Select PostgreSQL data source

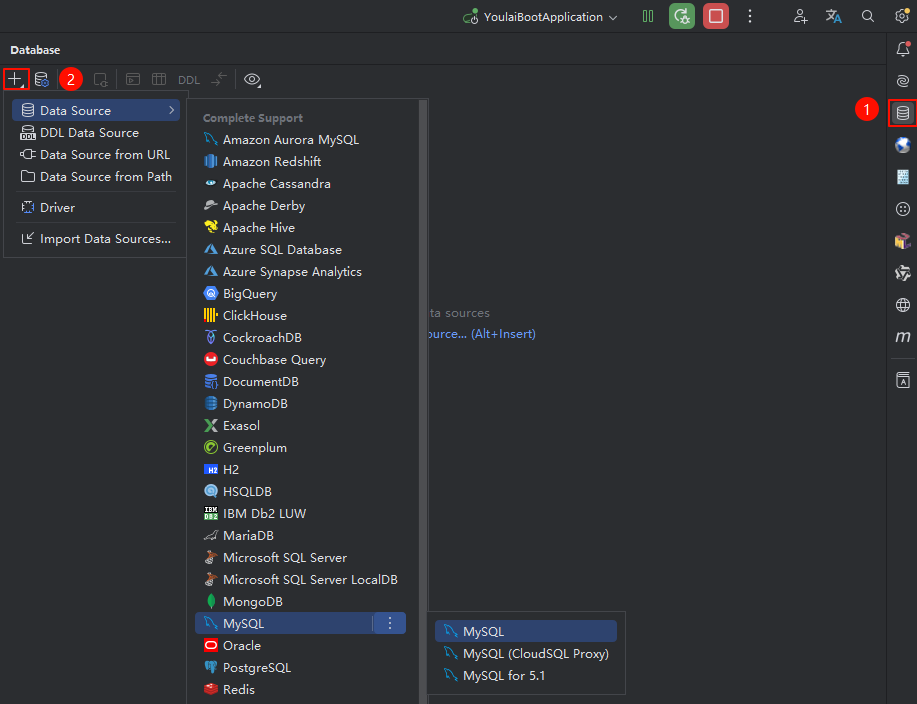[x=301, y=668]
